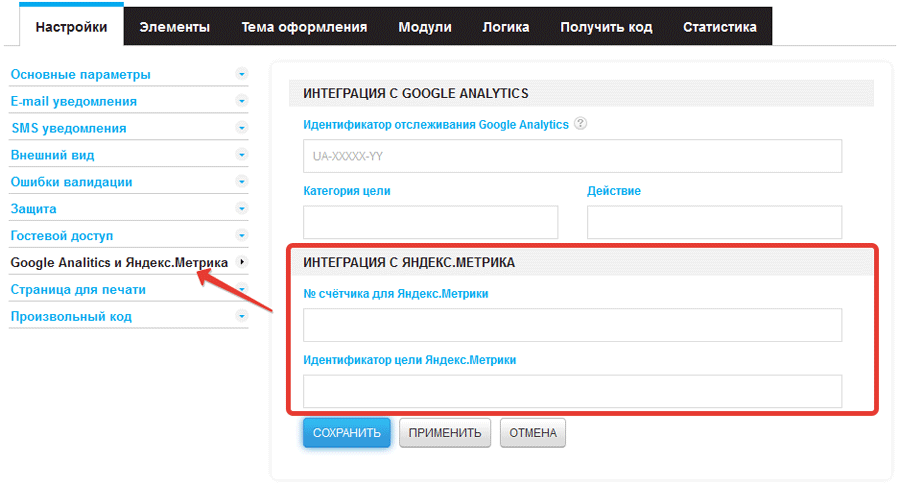The image size is (900, 486).
Task: Click arrow icon beside Внешний вид
Action: (241, 155)
